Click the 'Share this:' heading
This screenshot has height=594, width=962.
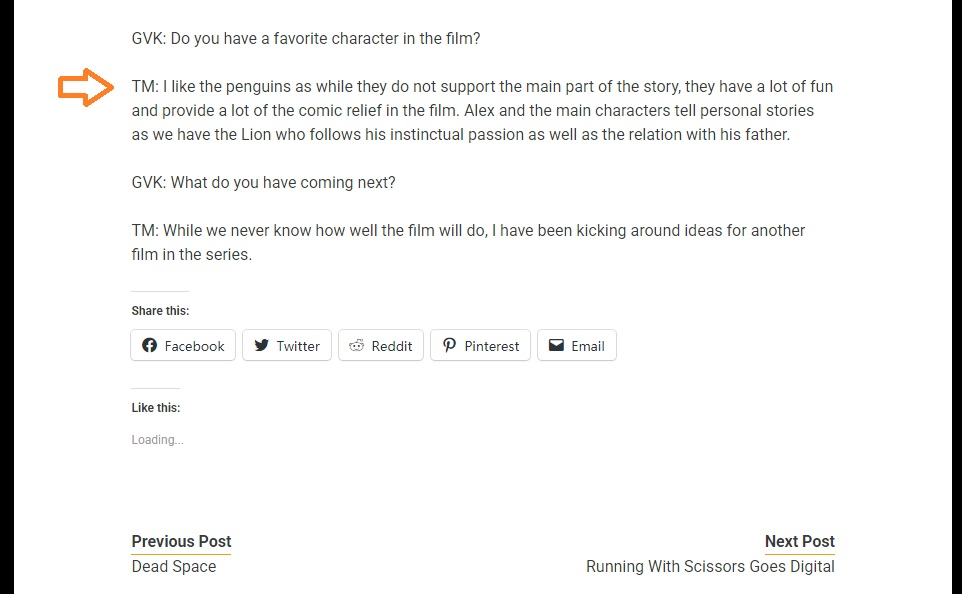click(160, 310)
